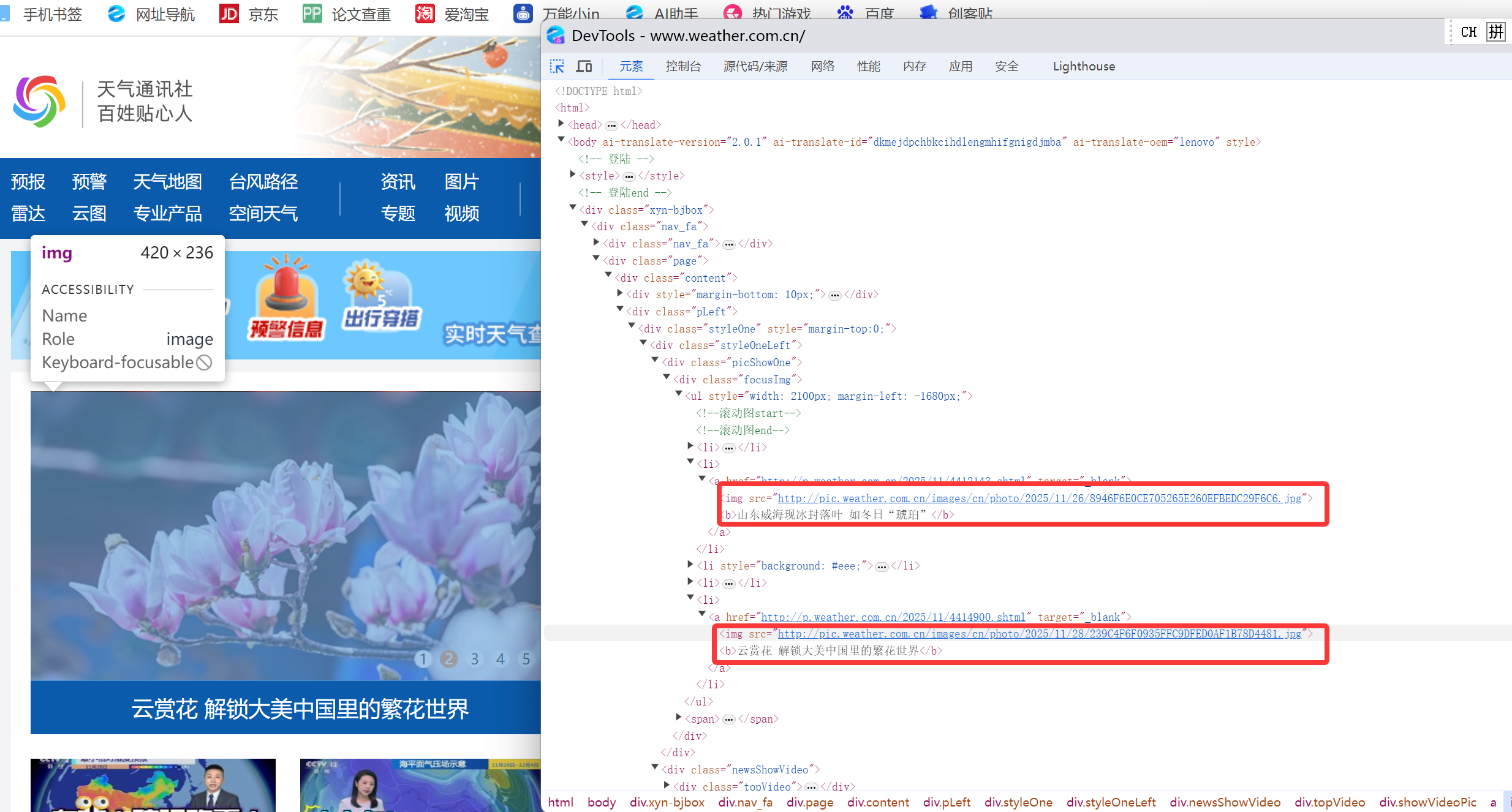
Task: Click the 论文查重 bookmark icon
Action: pos(312,13)
